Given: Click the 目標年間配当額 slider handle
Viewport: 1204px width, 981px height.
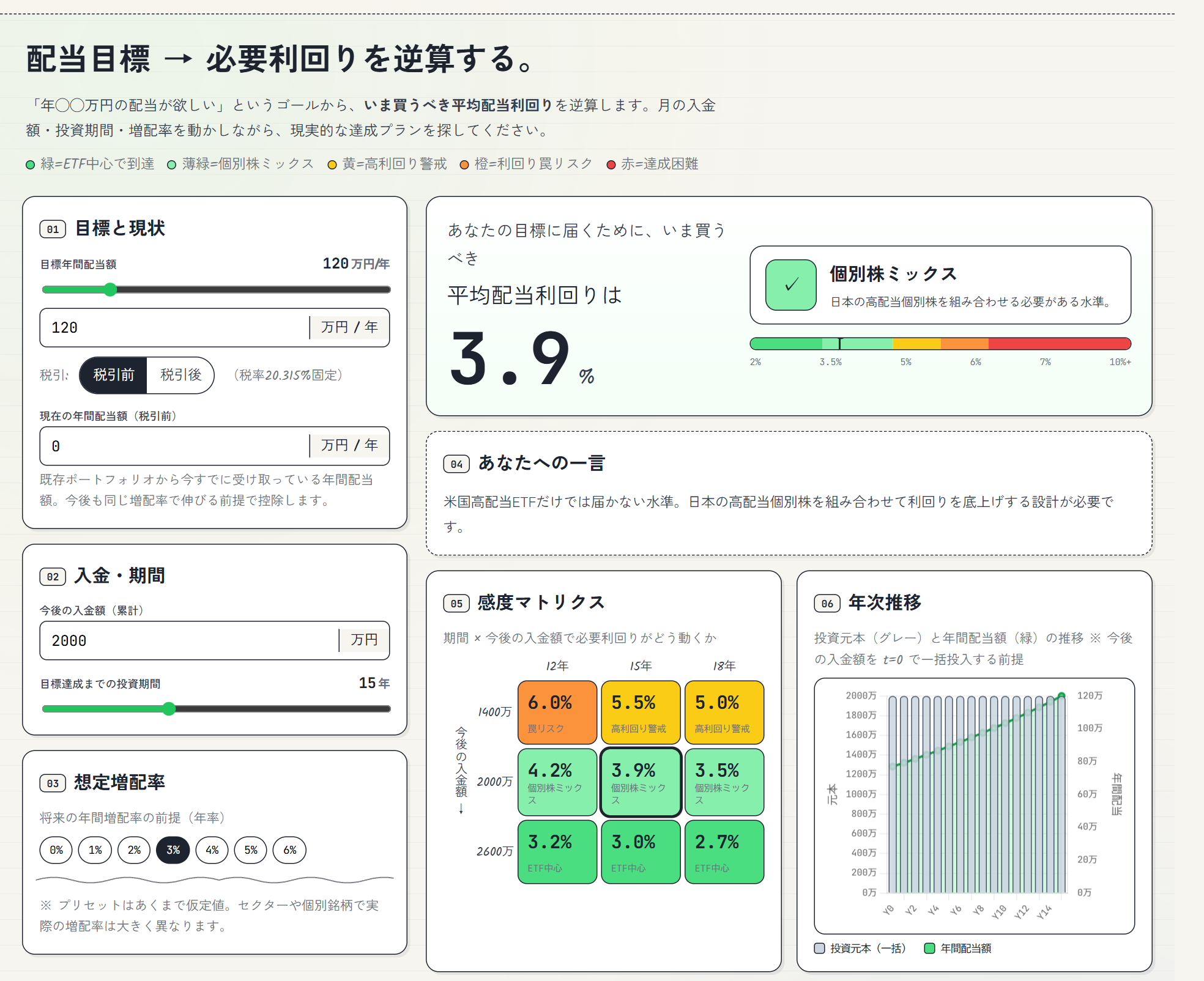Looking at the screenshot, I should tap(110, 291).
